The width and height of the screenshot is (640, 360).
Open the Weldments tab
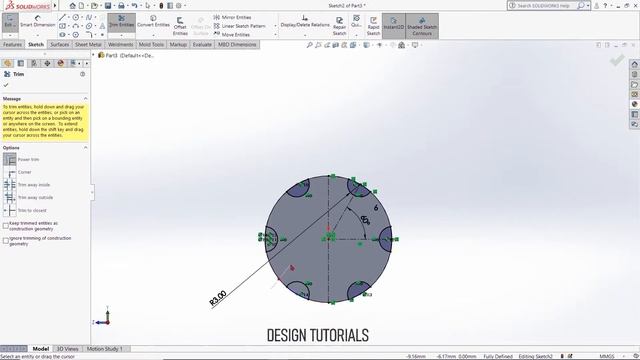120,44
